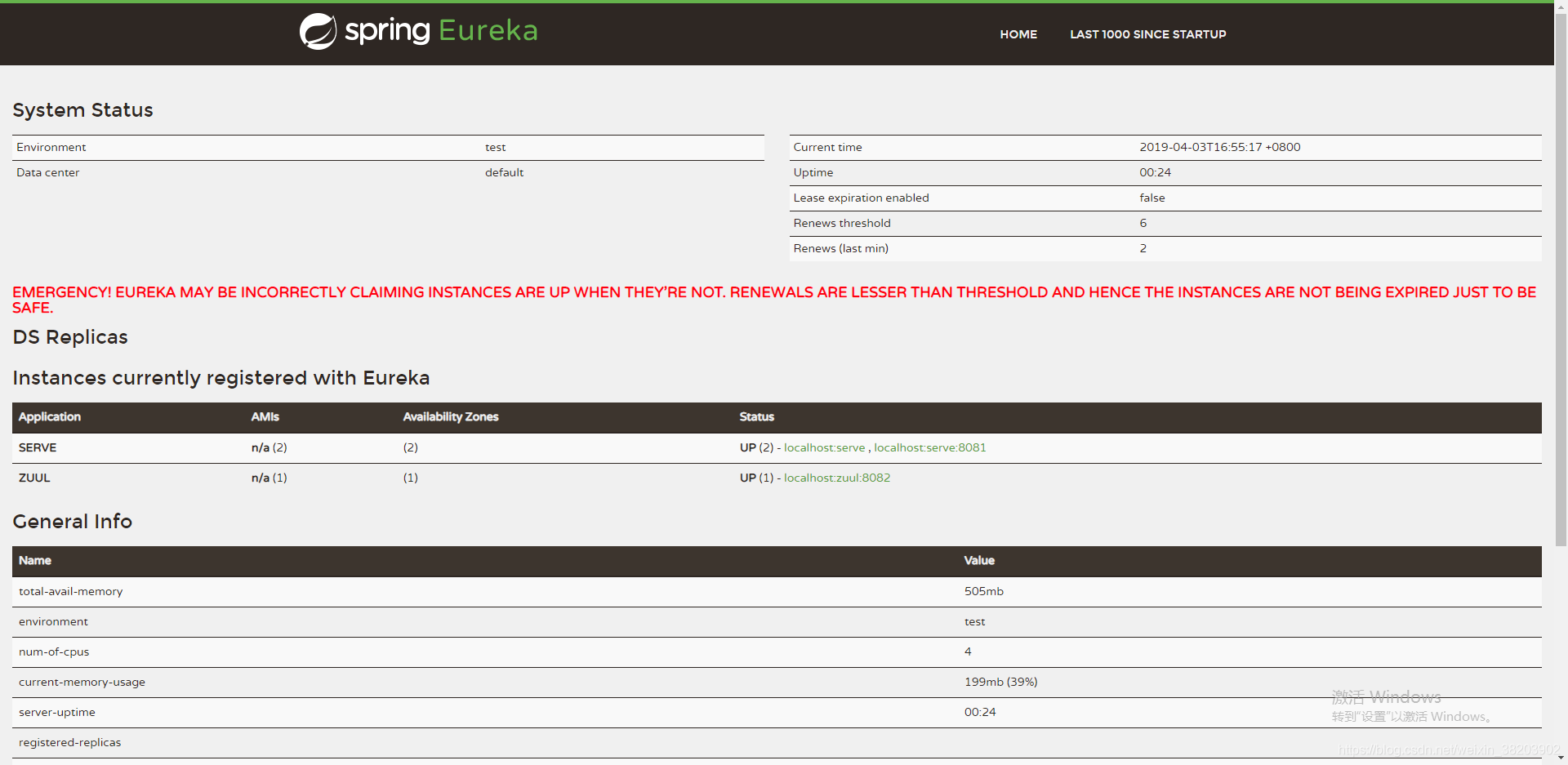Open the localhost:serve instance link
The image size is (1568, 765).
click(824, 447)
